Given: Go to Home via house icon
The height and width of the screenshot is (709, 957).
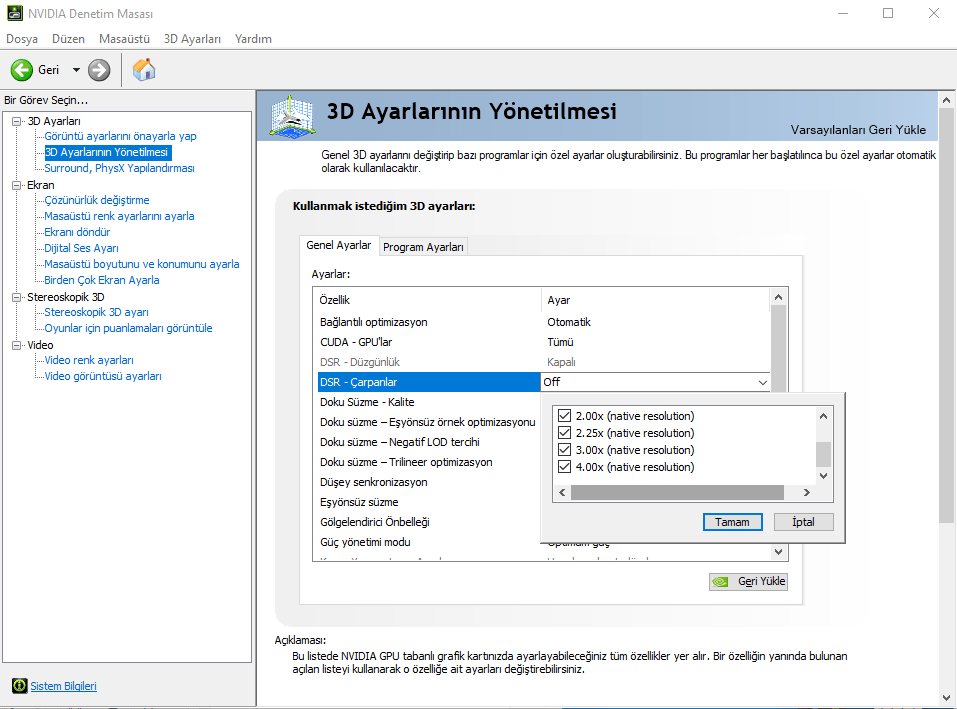Looking at the screenshot, I should pos(144,70).
